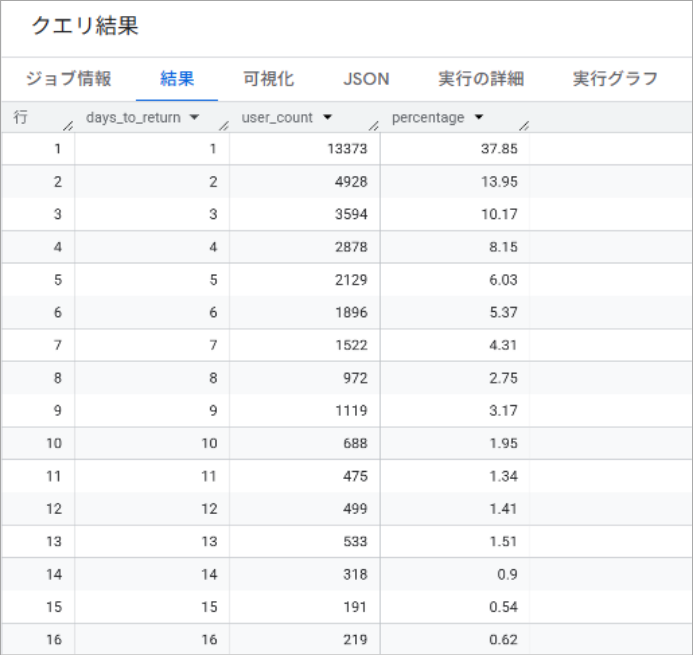Click resize handle of days_to_return column
Image resolution: width=694 pixels, height=656 pixels.
tap(224, 125)
